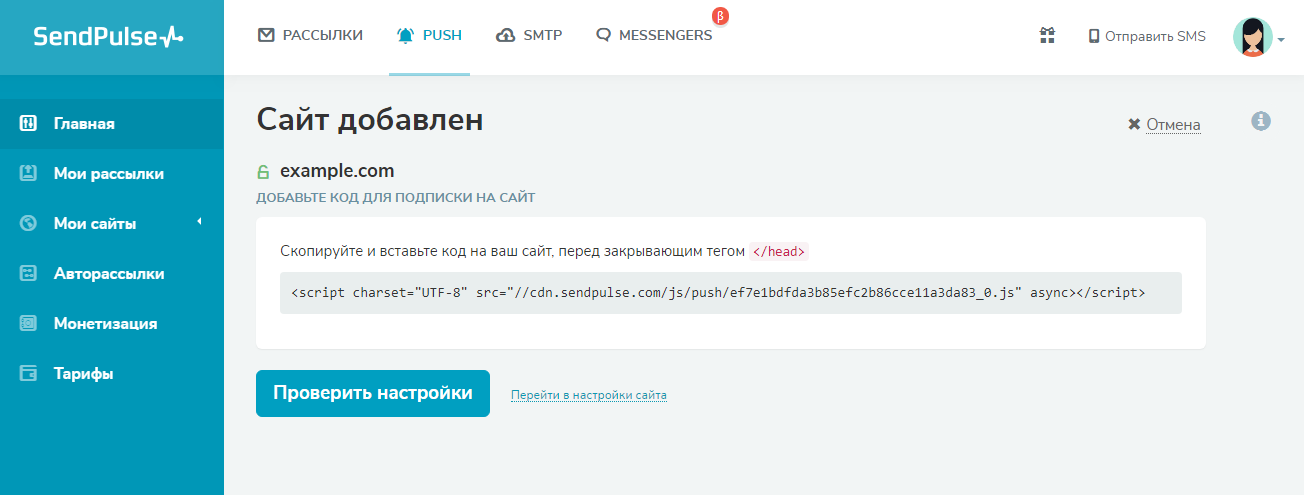Click the X icon beside Отмена

click(1134, 125)
